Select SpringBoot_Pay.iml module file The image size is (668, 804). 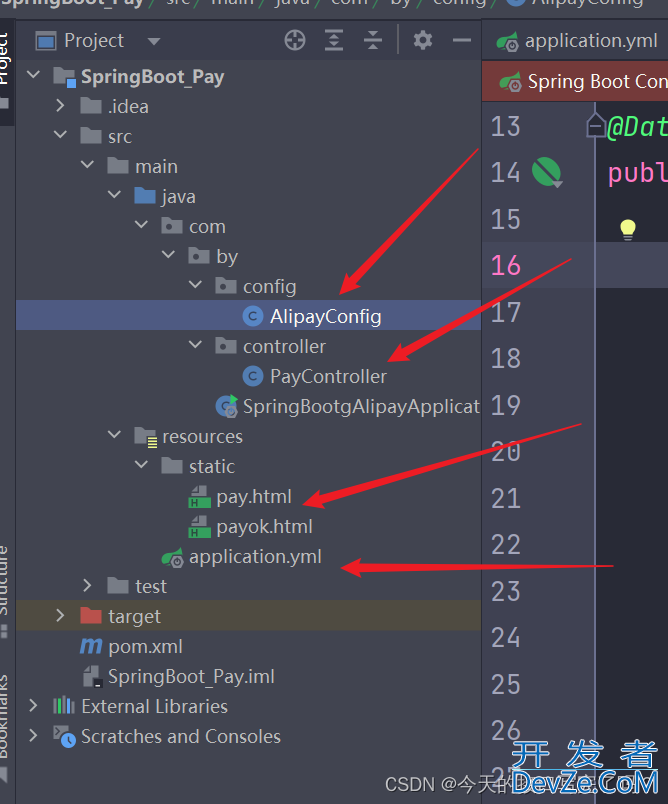pos(191,676)
